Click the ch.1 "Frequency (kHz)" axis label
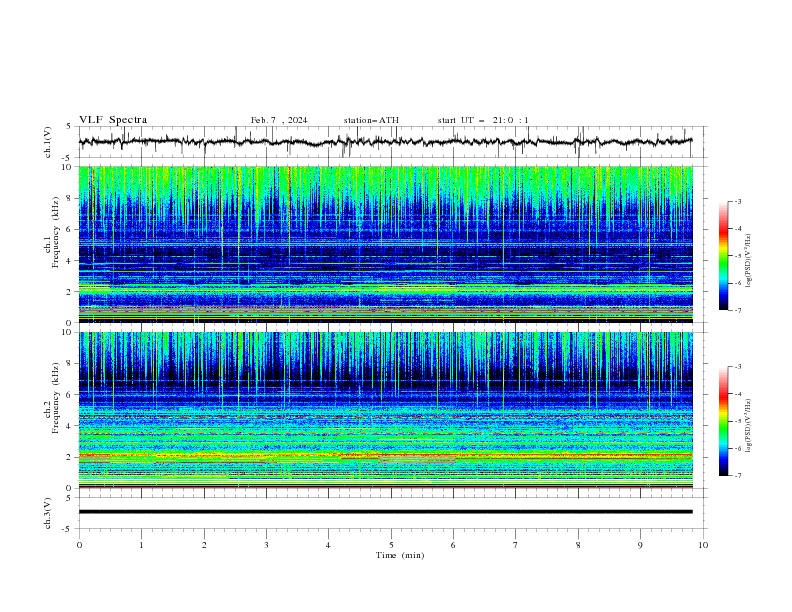 [x=56, y=231]
